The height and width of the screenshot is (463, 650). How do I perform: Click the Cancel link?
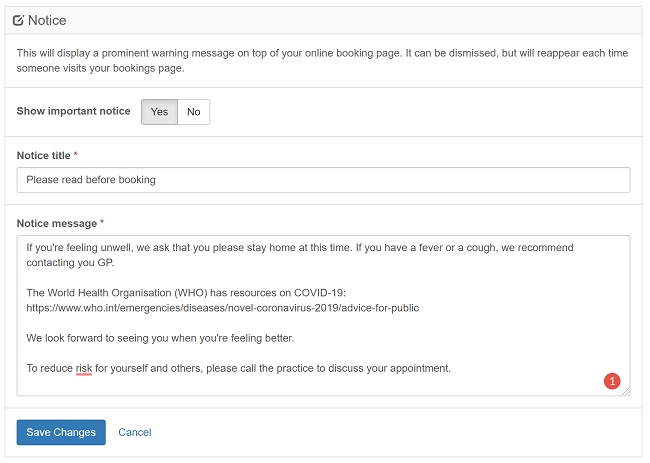135,432
